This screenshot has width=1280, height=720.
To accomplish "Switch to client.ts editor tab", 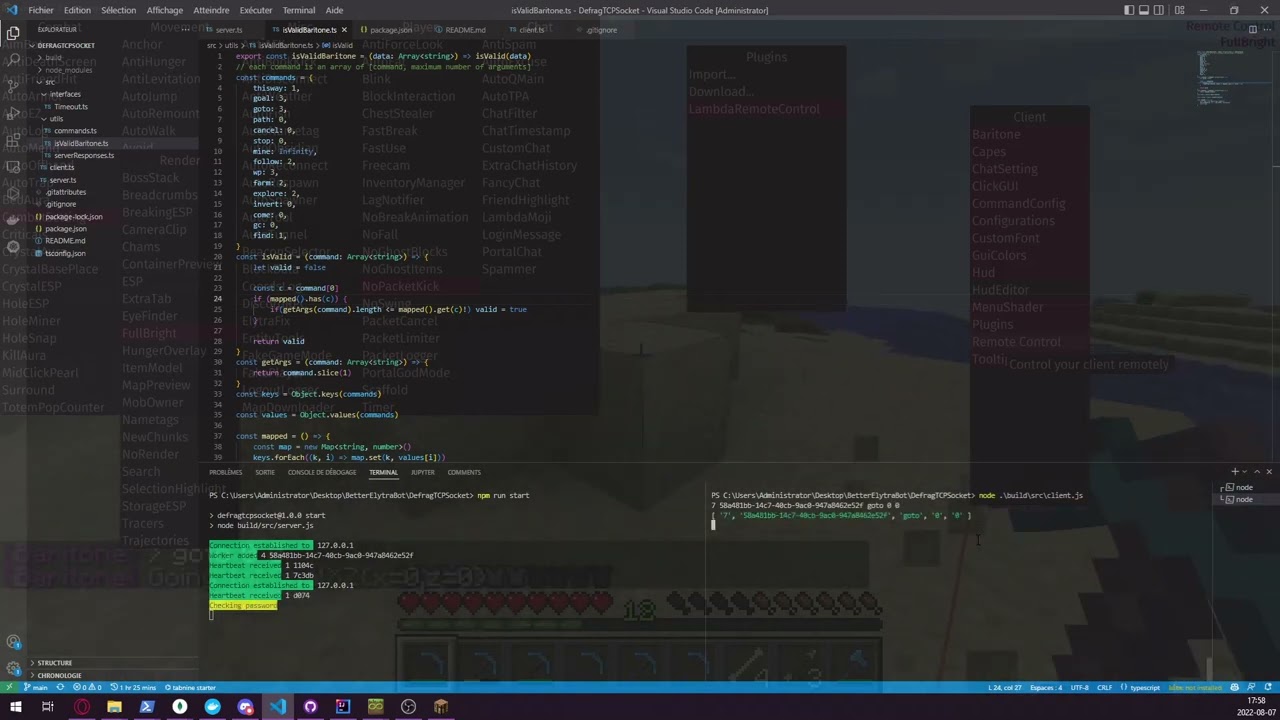I will 531,30.
